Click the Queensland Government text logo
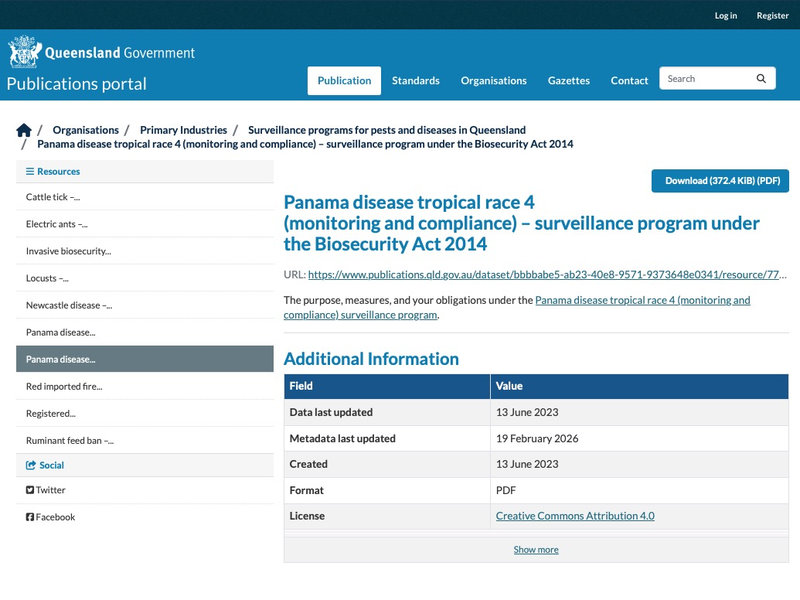The width and height of the screenshot is (800, 600). (120, 53)
